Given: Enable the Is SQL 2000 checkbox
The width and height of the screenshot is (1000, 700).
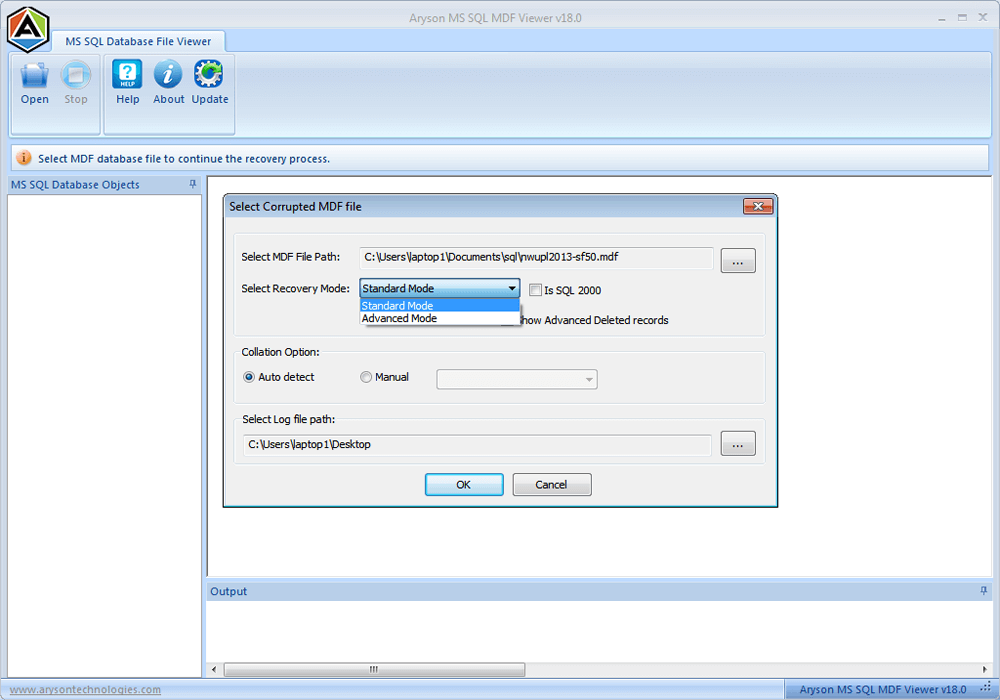Looking at the screenshot, I should (x=536, y=290).
